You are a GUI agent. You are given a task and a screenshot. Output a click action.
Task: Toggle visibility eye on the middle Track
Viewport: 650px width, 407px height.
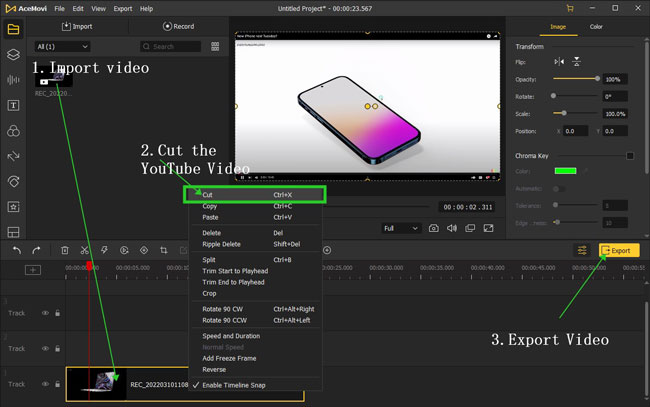[45, 349]
